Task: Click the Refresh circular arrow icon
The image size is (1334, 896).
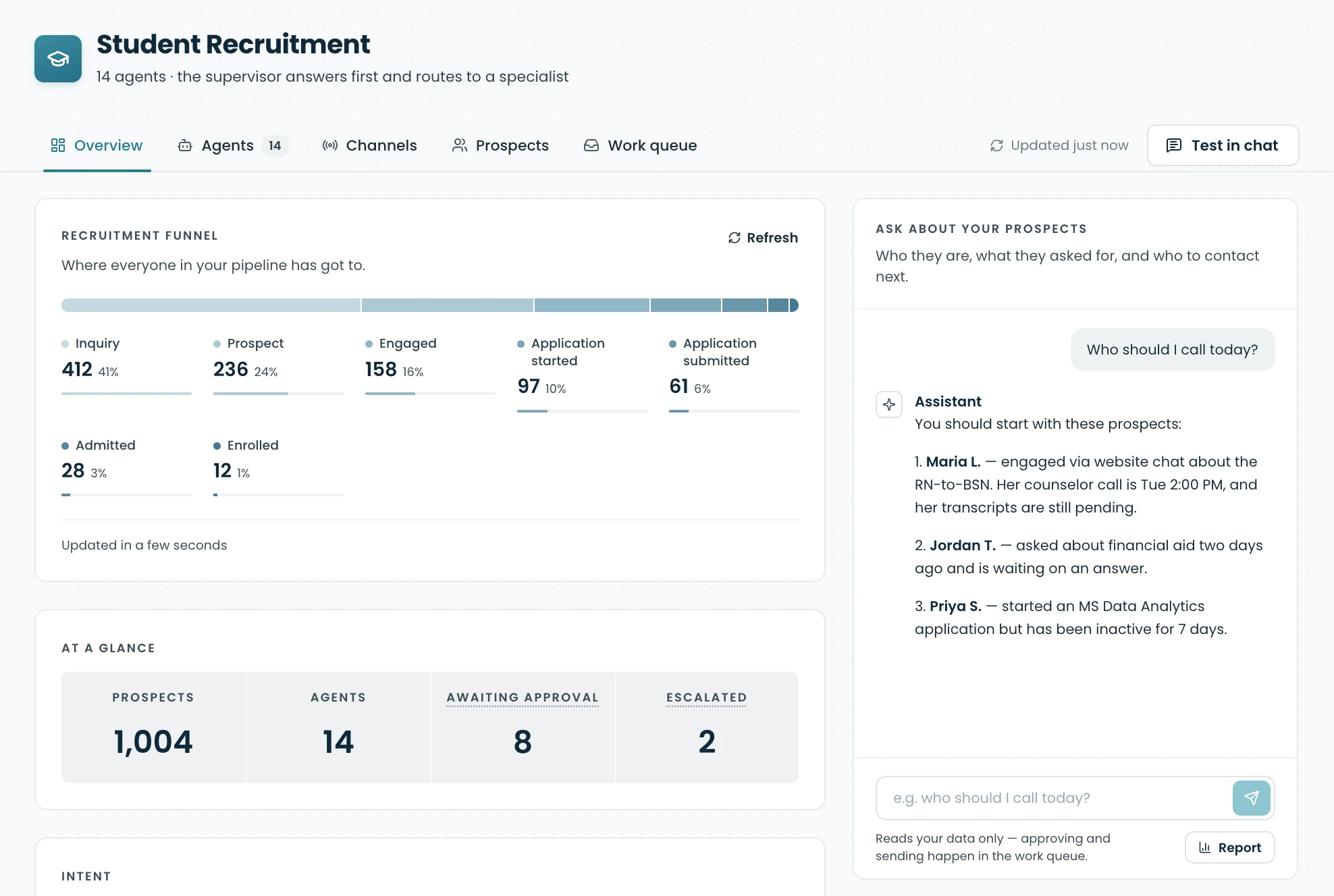Action: [735, 238]
